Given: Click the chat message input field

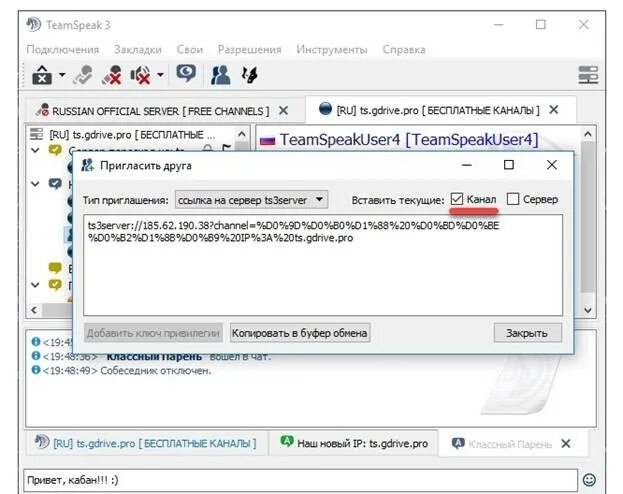Looking at the screenshot, I should click(300, 480).
